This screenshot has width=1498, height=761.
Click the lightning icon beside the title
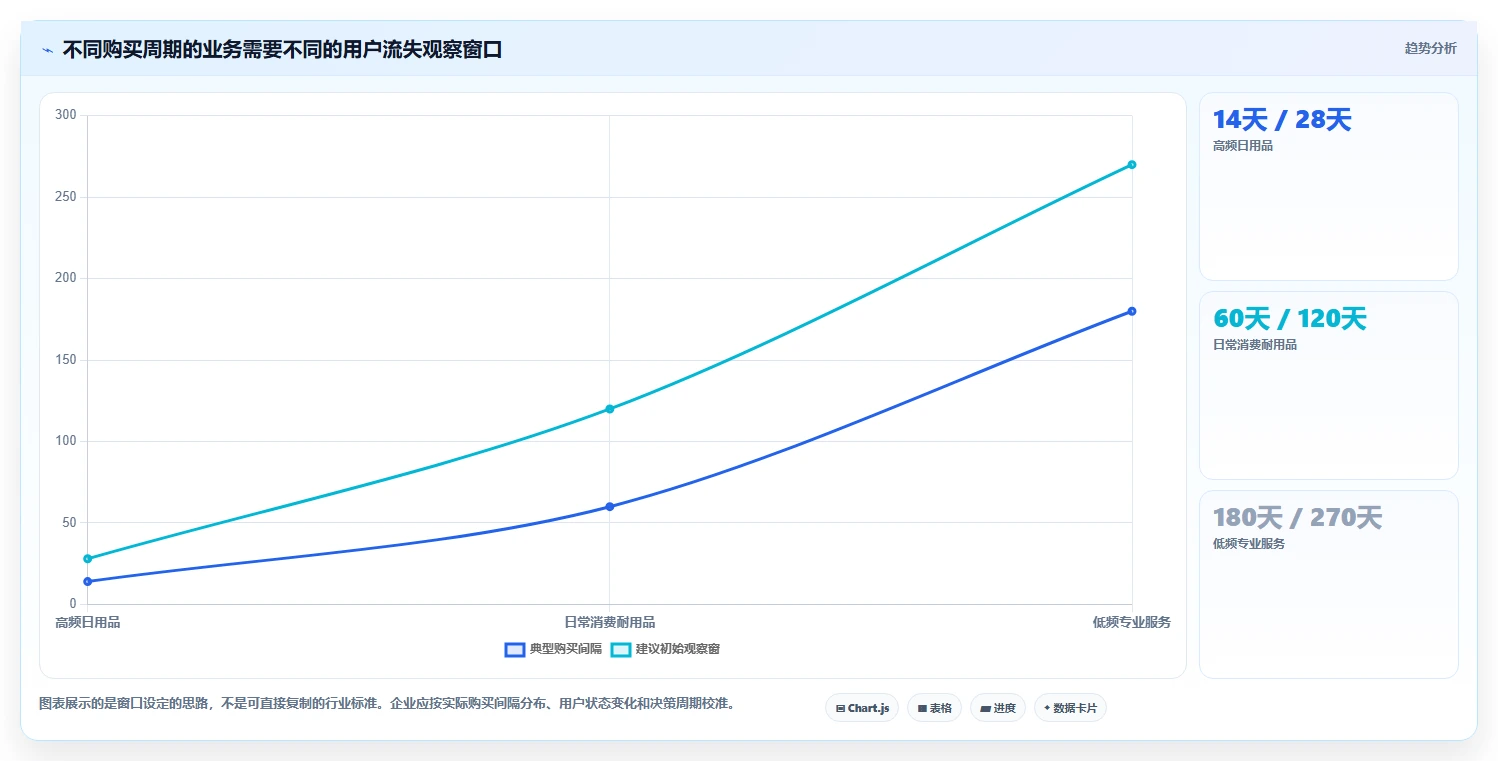[x=47, y=50]
